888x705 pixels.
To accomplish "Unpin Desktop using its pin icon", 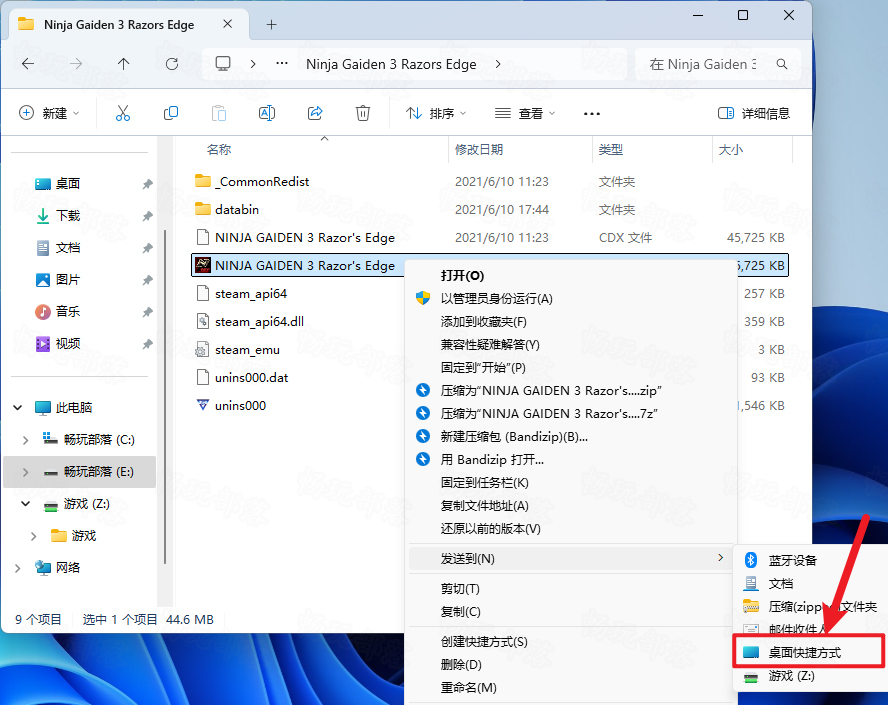I will coord(147,184).
